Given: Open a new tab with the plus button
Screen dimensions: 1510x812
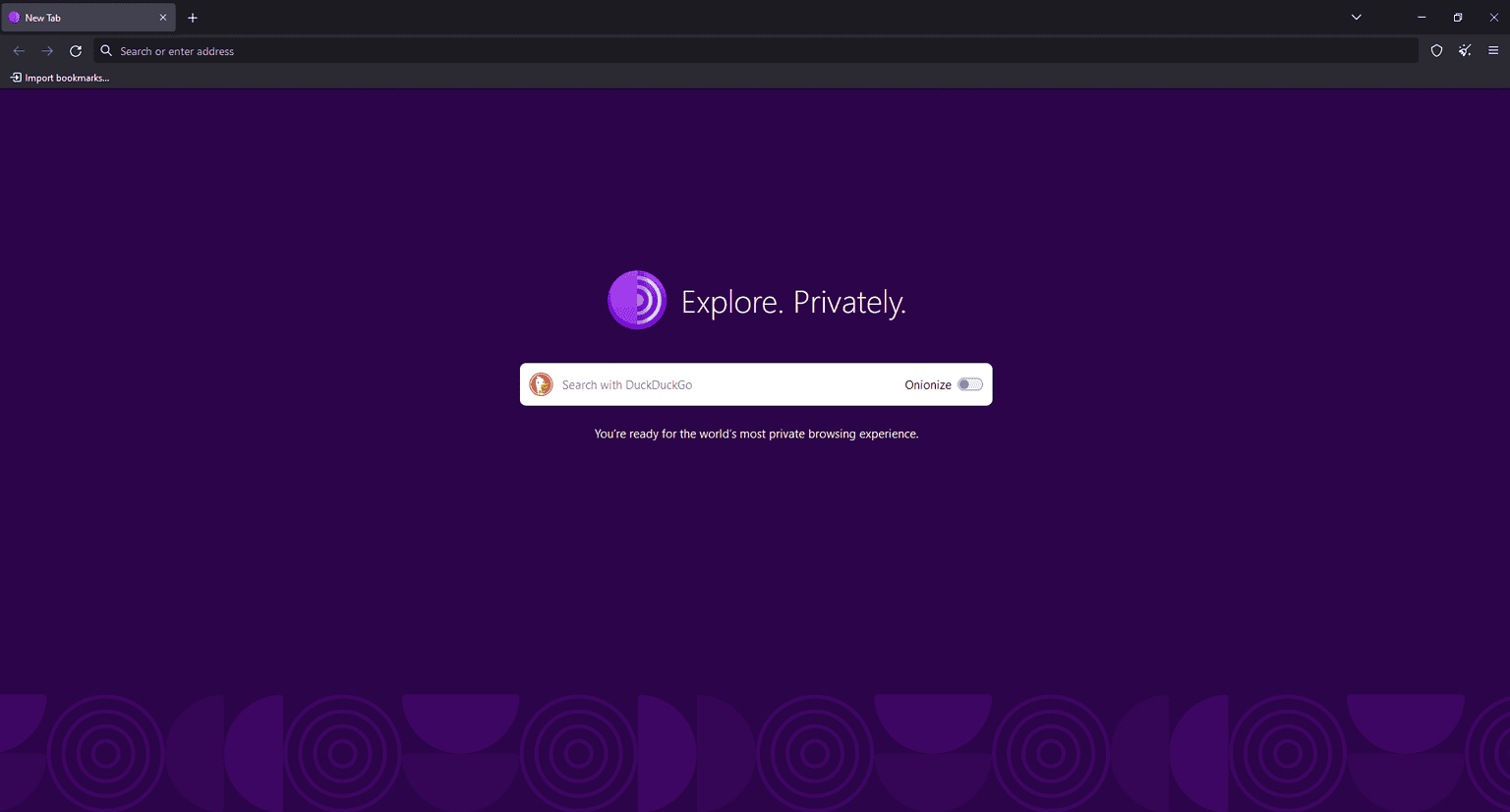Looking at the screenshot, I should [x=193, y=17].
